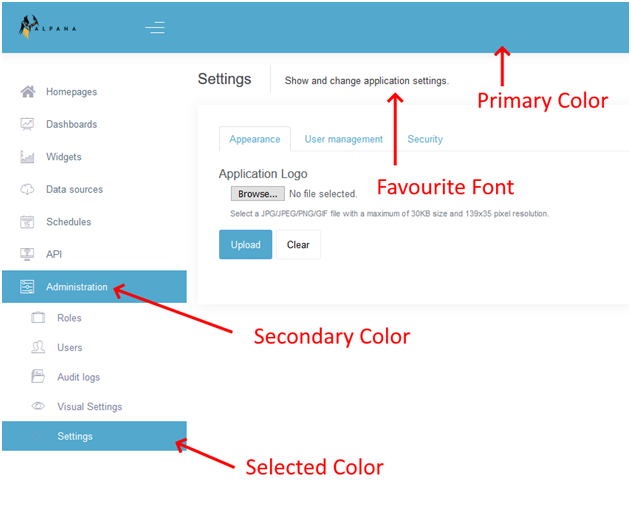This screenshot has height=506, width=631.
Task: Click the Audit logs folder icon
Action: point(39,377)
